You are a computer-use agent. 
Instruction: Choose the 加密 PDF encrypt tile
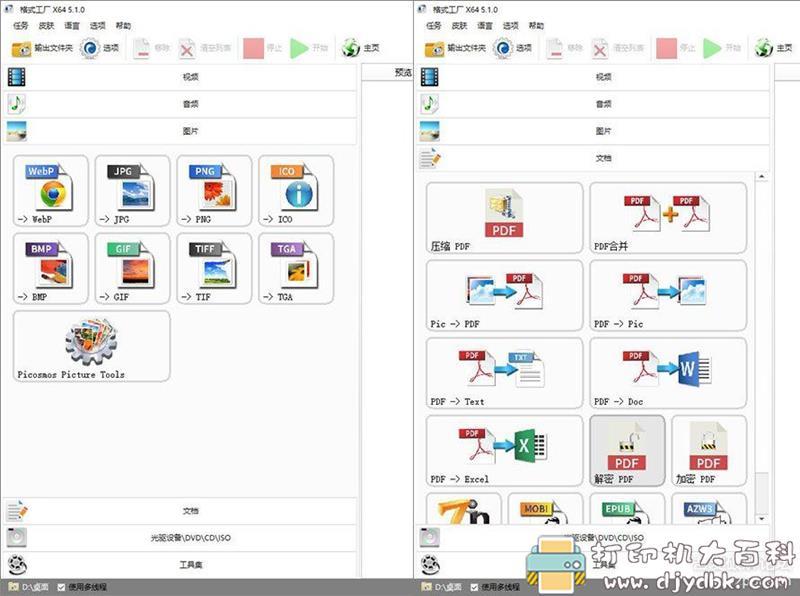coord(709,451)
